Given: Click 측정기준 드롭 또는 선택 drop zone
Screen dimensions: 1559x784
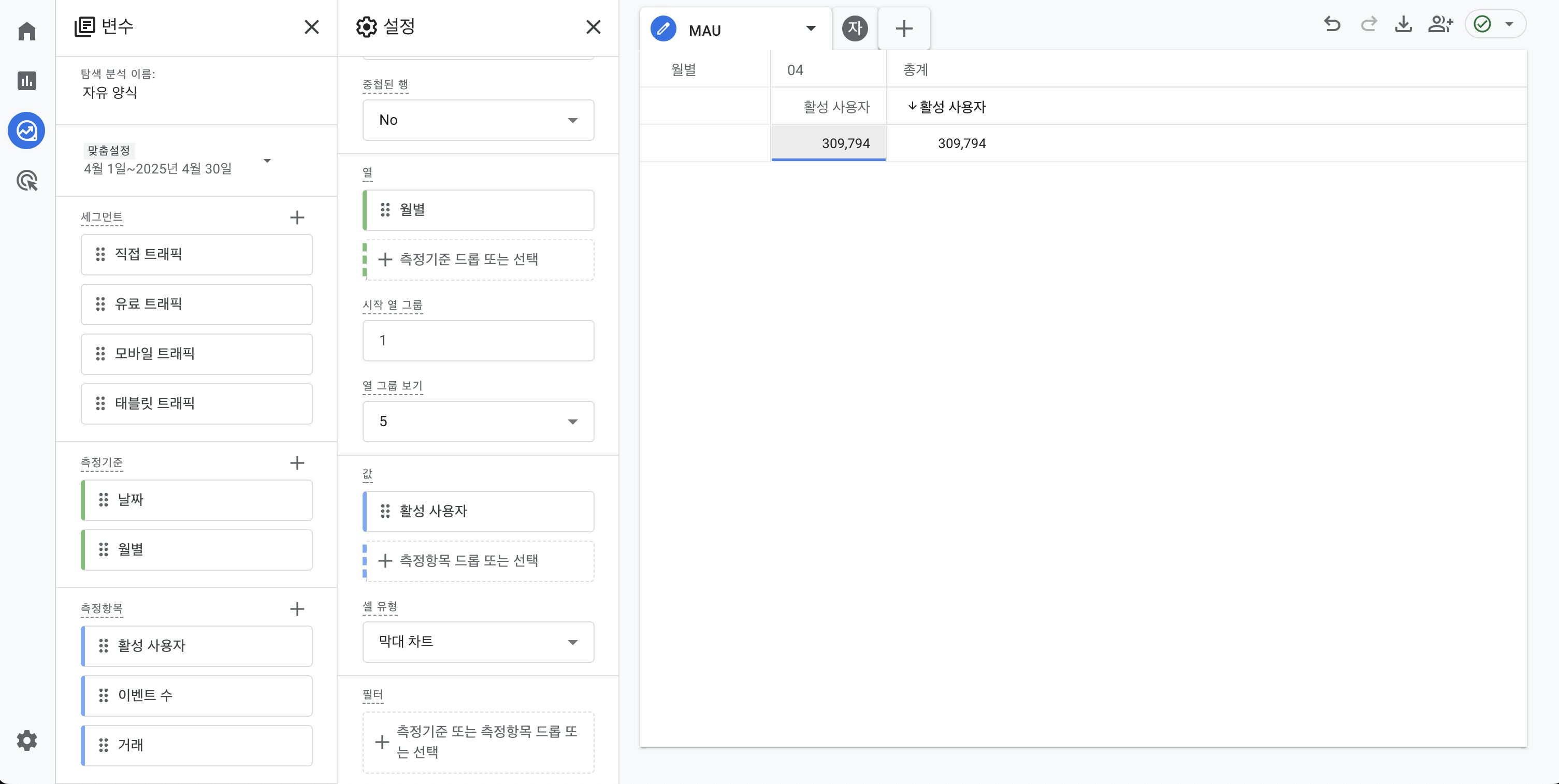Looking at the screenshot, I should (x=478, y=259).
